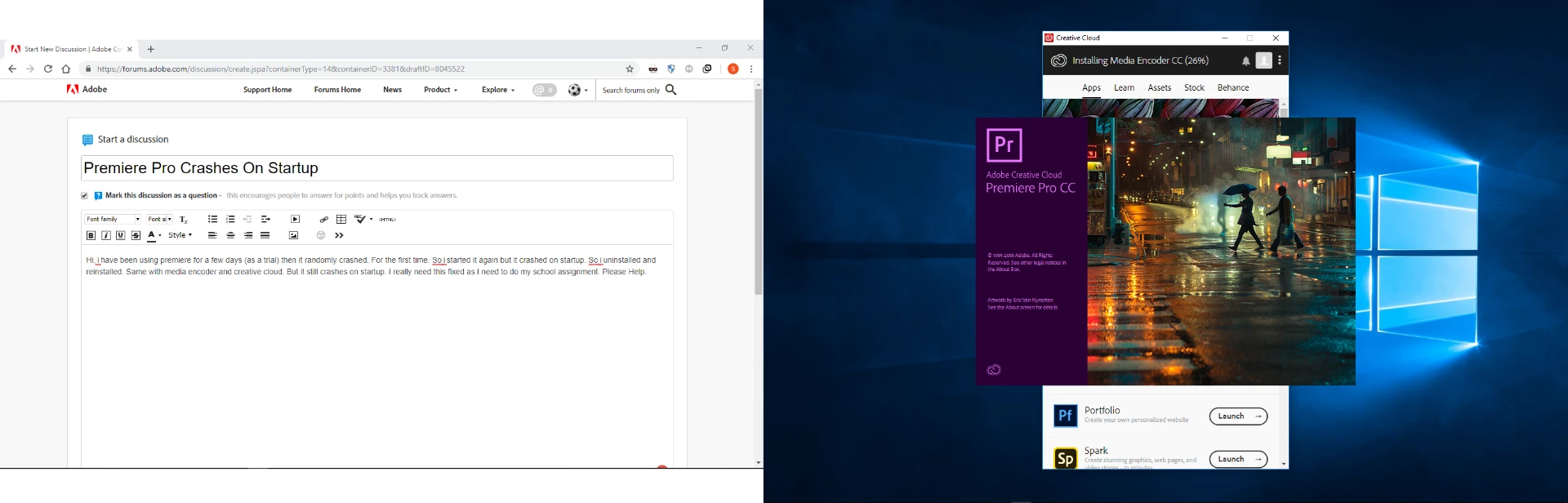
Task: Click the forum search magnifier icon
Action: pyautogui.click(x=670, y=90)
